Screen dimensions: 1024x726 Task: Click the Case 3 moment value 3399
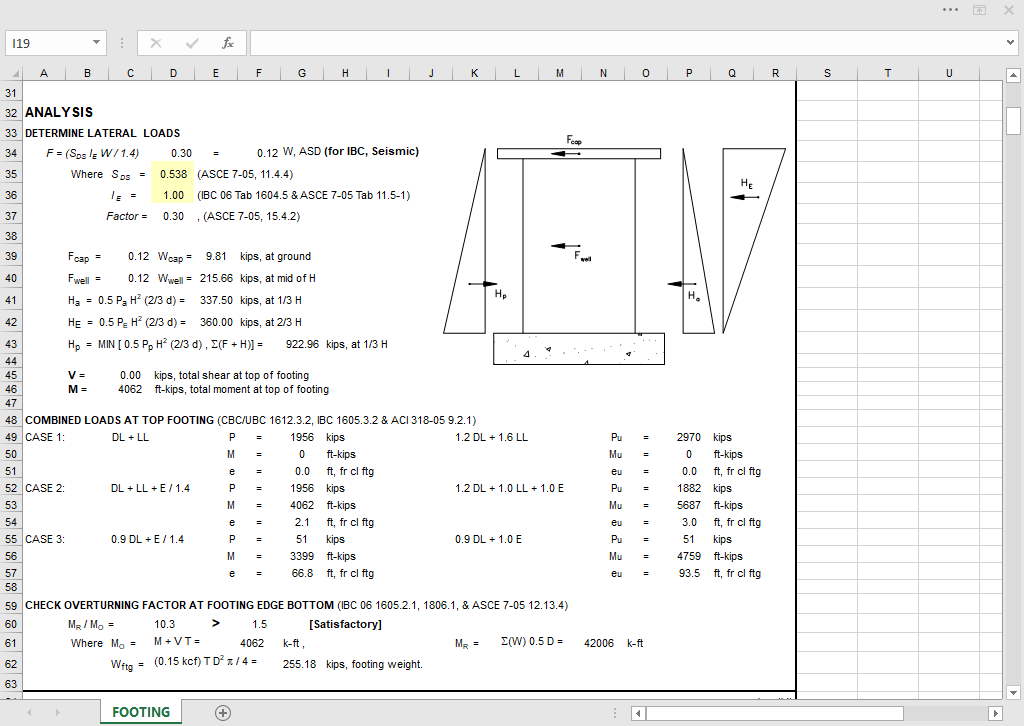point(302,556)
